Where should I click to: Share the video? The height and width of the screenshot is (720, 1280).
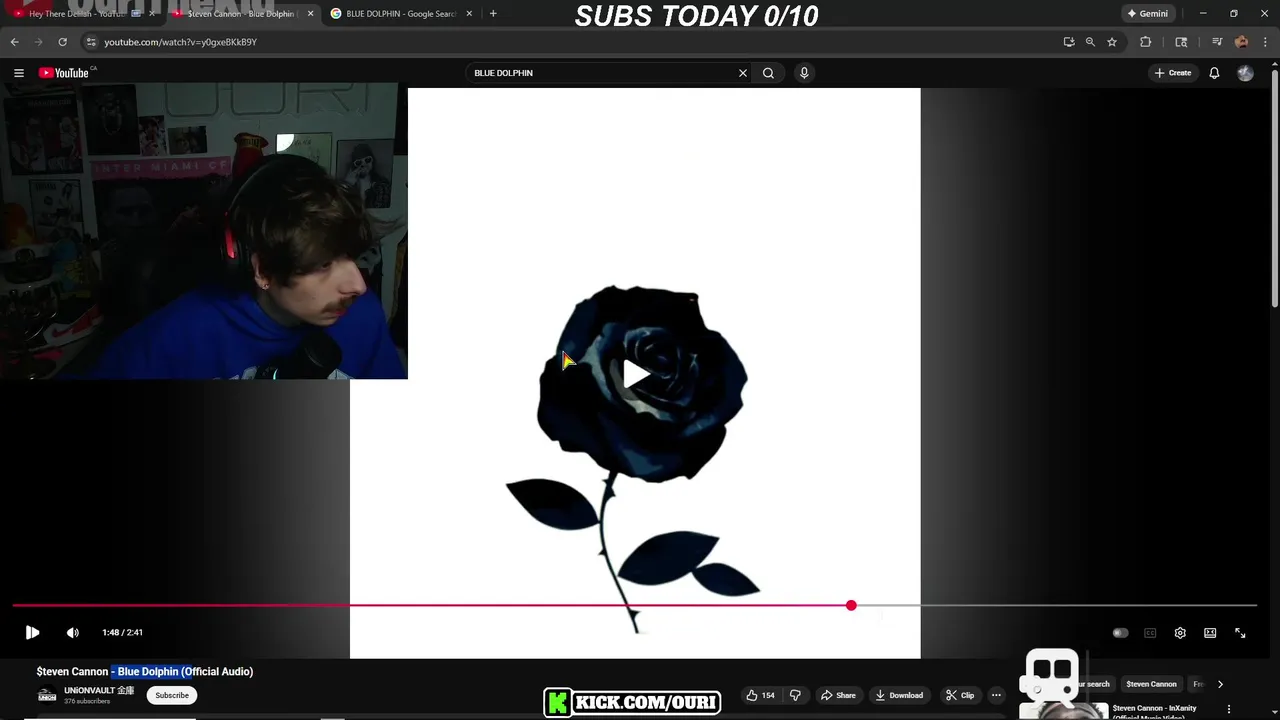click(x=838, y=695)
